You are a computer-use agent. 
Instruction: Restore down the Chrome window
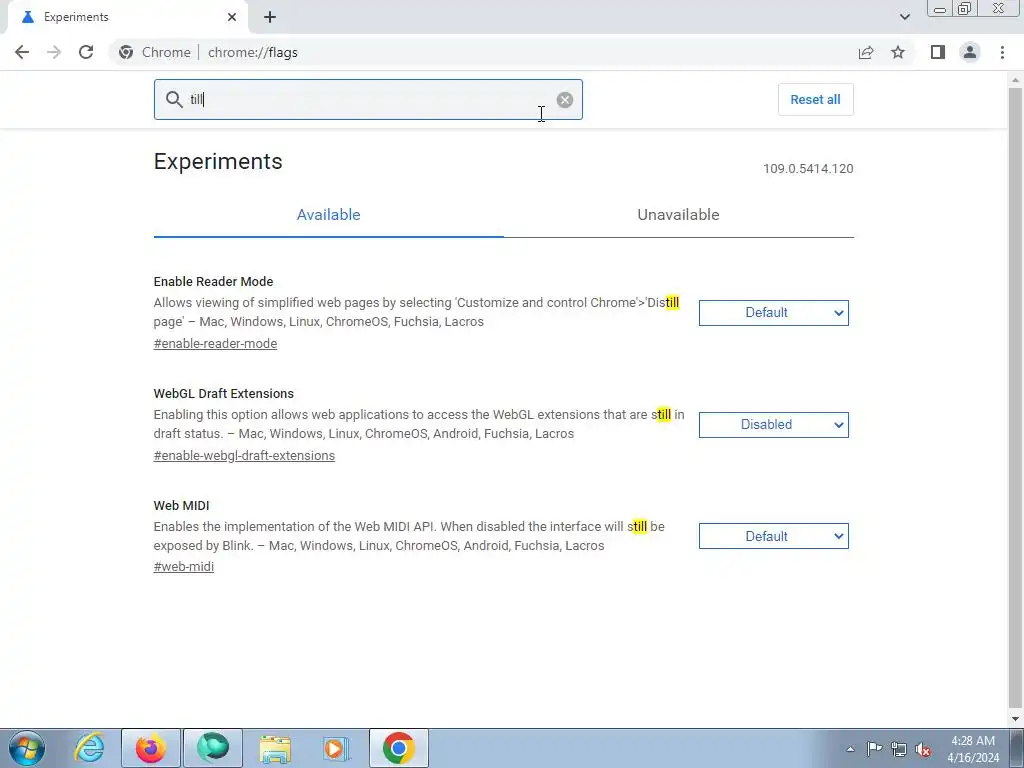point(965,8)
